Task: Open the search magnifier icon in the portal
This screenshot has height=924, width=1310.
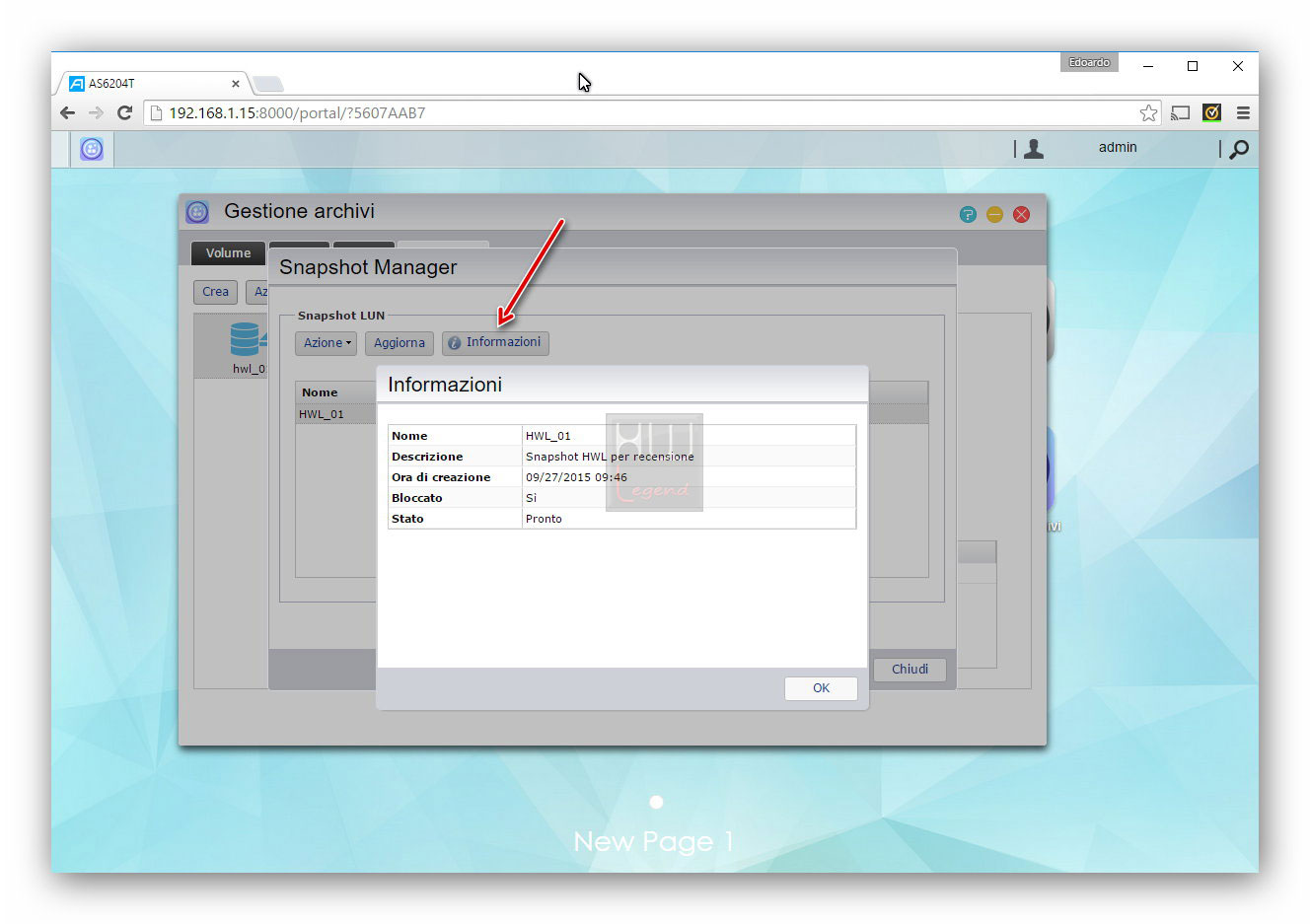Action: (1240, 149)
